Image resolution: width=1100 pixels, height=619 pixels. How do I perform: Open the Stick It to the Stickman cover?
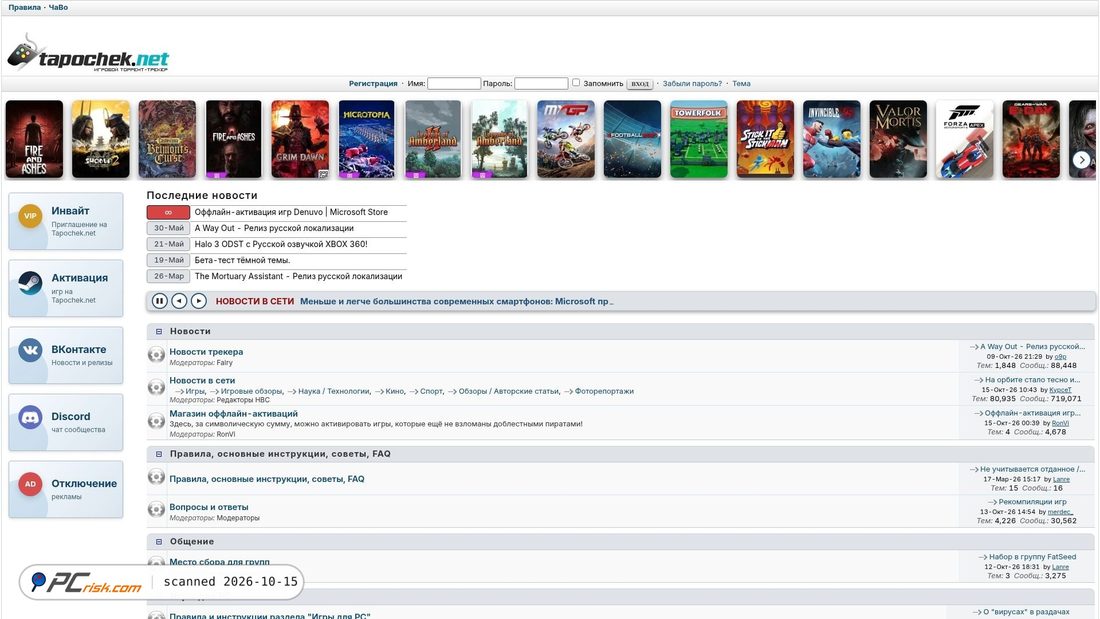[765, 139]
